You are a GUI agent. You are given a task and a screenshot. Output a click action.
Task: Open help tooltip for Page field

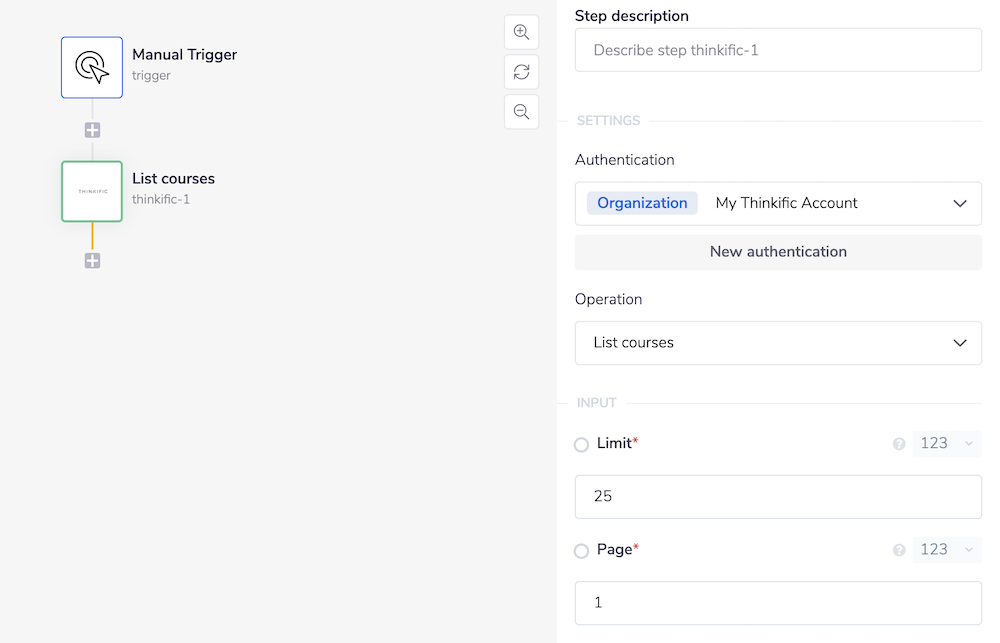coord(899,550)
